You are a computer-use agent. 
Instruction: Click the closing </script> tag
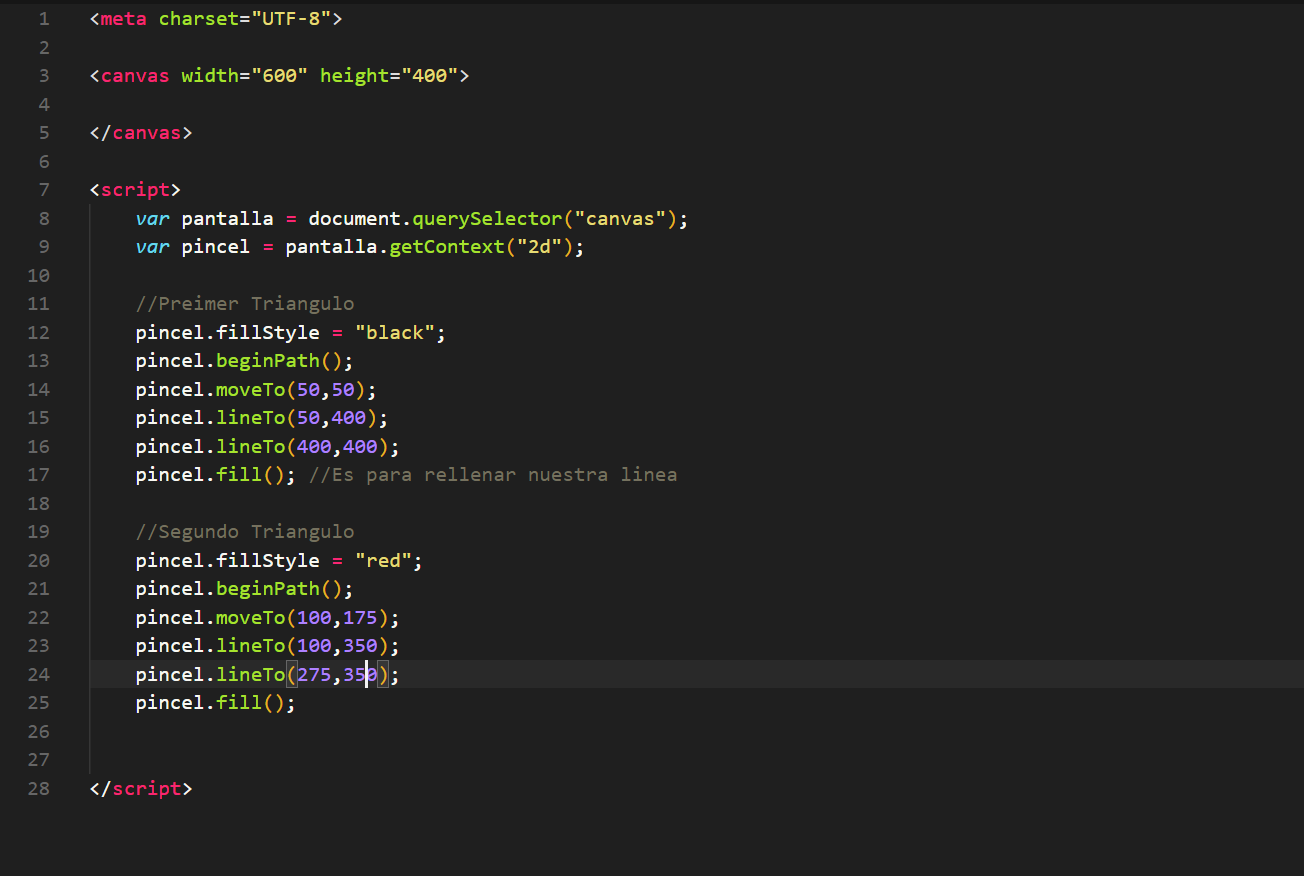[141, 788]
